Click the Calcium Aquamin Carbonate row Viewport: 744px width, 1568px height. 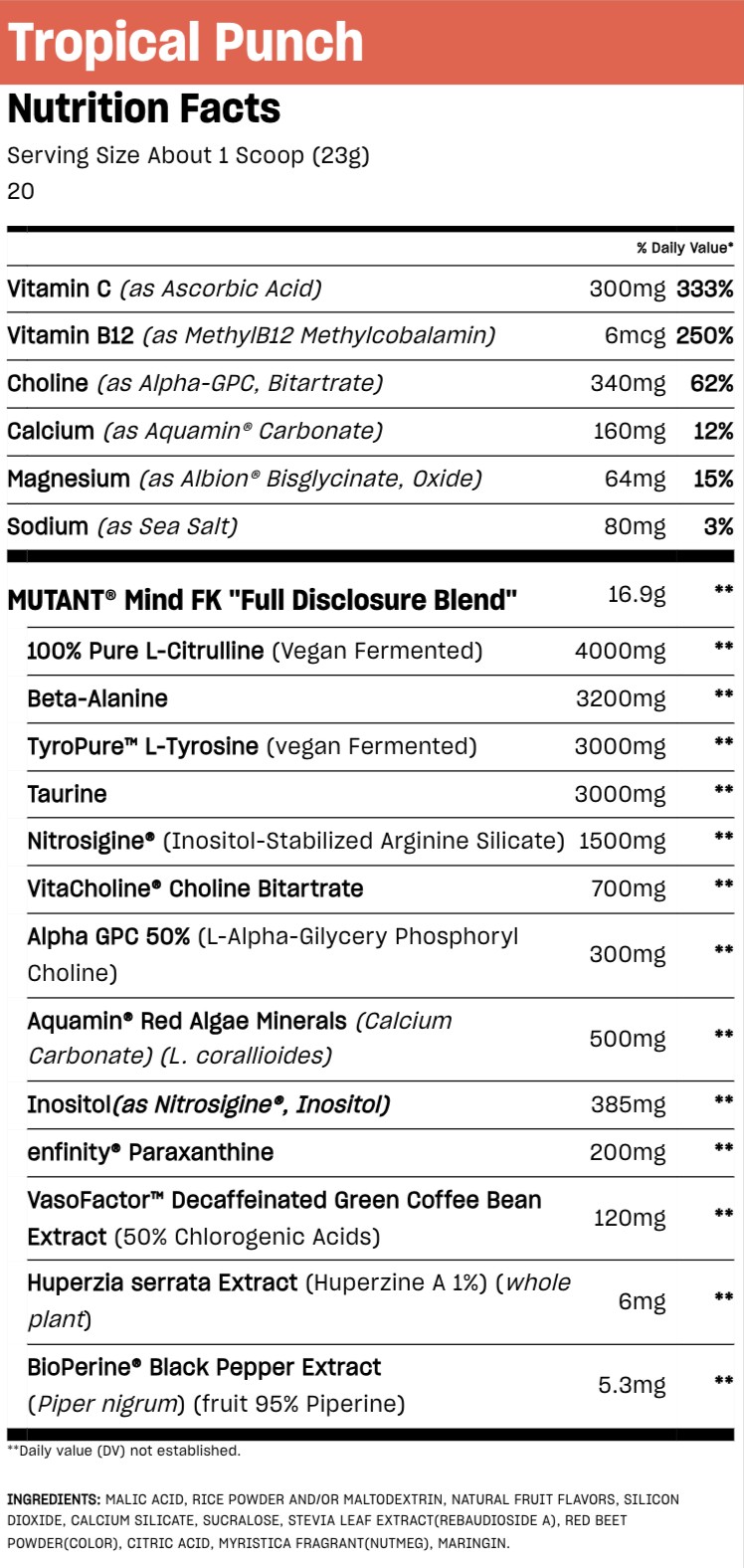point(370,432)
